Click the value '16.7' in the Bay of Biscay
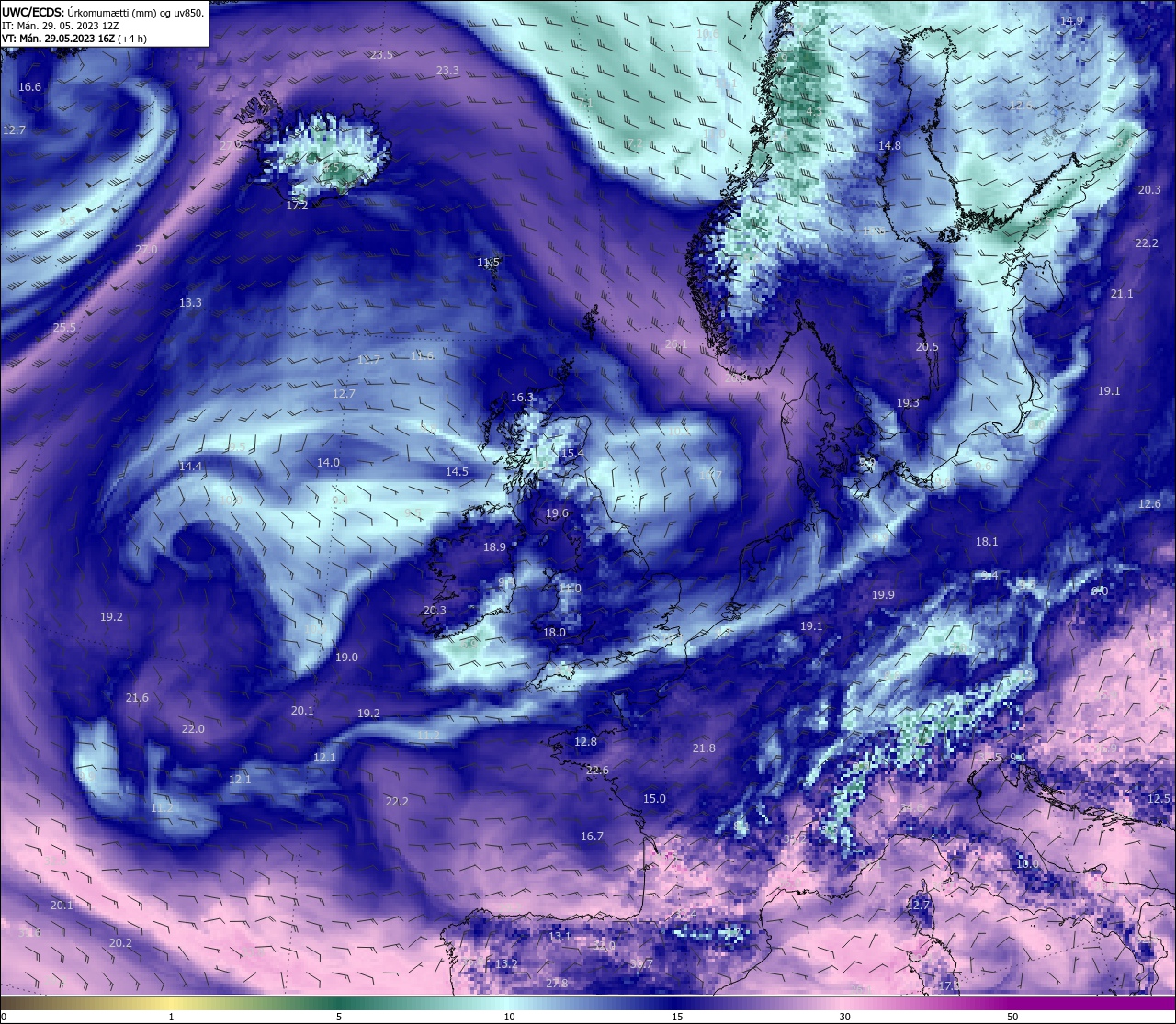This screenshot has height=1024, width=1176. click(592, 837)
